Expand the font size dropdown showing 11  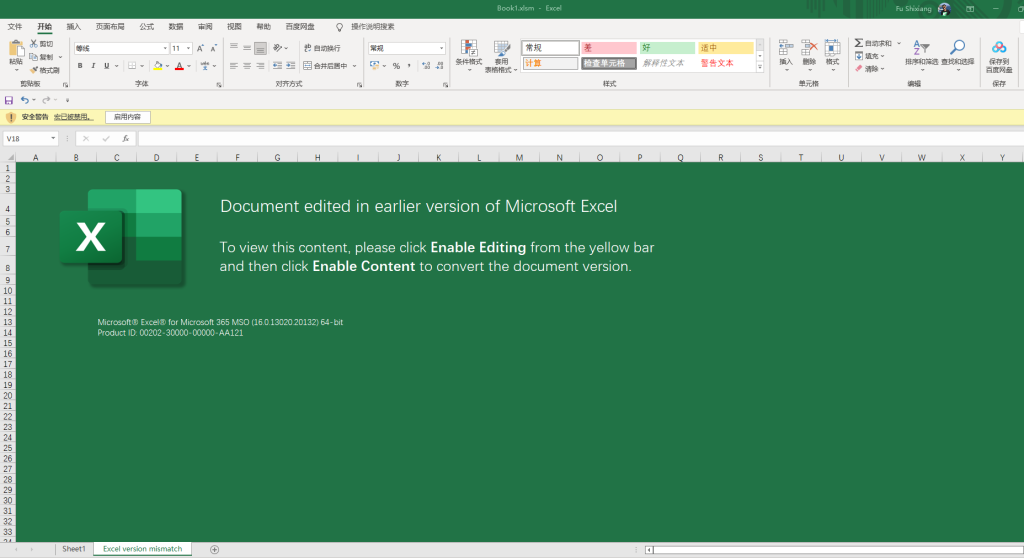188,48
